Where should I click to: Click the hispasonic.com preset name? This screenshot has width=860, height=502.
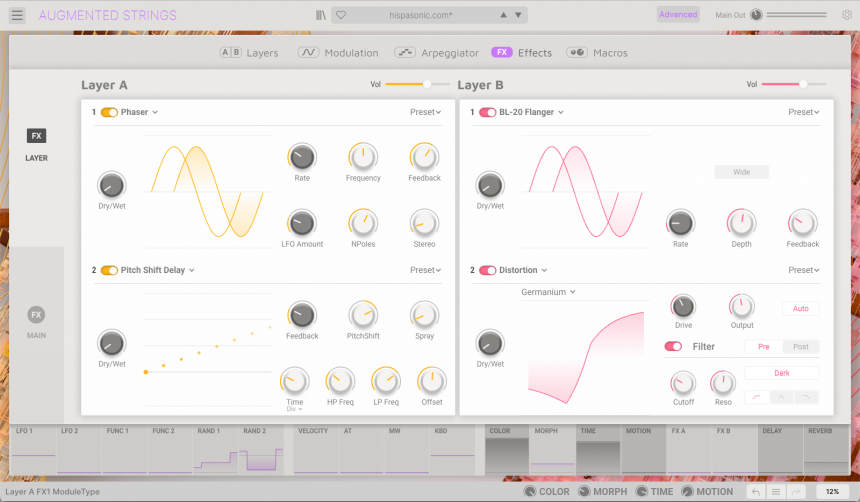421,15
